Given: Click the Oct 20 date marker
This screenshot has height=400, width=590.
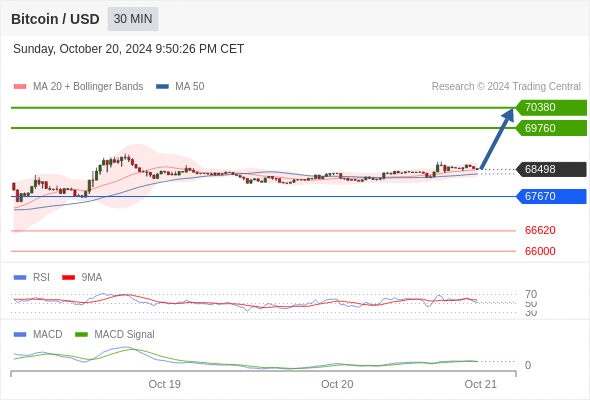Looking at the screenshot, I should coord(337,384).
